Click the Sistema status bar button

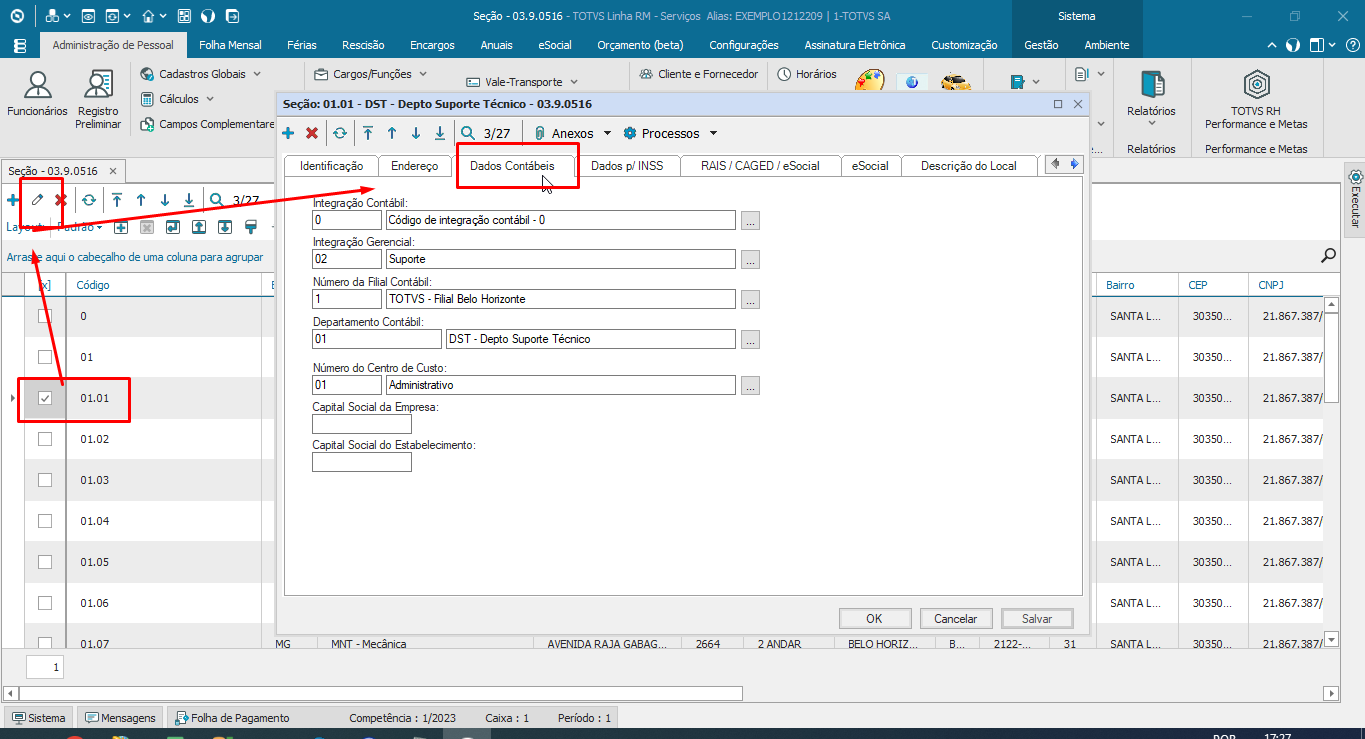tap(39, 718)
